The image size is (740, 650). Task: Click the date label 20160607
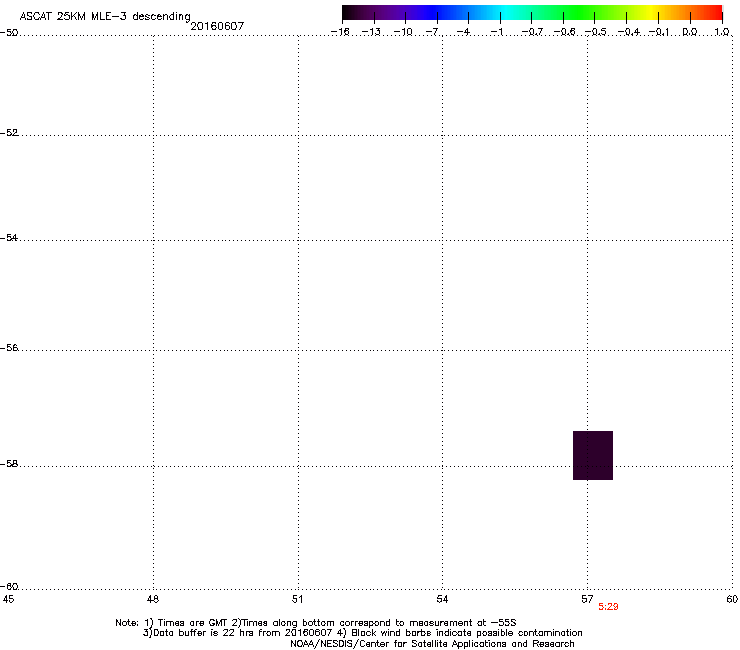point(217,26)
